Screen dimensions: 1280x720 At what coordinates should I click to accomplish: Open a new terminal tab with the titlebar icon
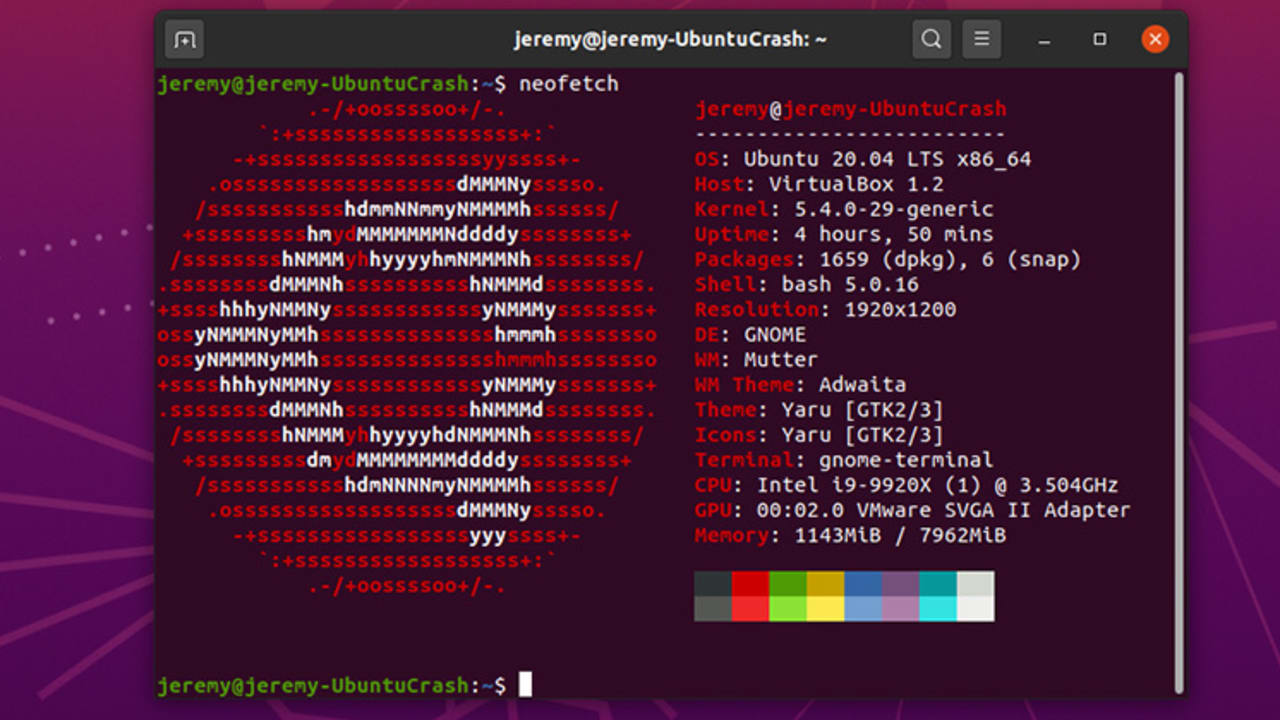184,40
